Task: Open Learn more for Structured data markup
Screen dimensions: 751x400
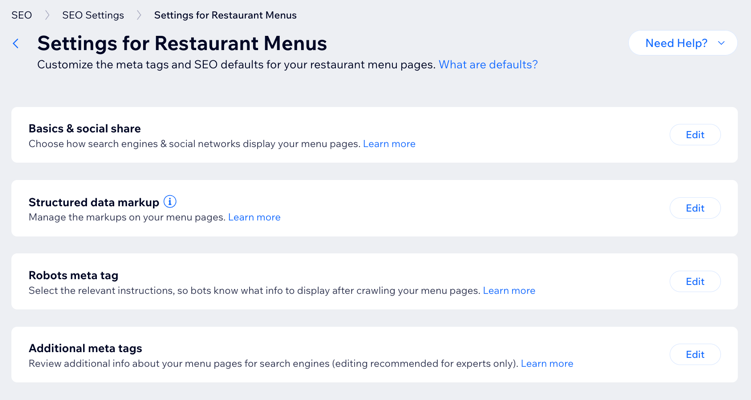Action: coord(254,217)
